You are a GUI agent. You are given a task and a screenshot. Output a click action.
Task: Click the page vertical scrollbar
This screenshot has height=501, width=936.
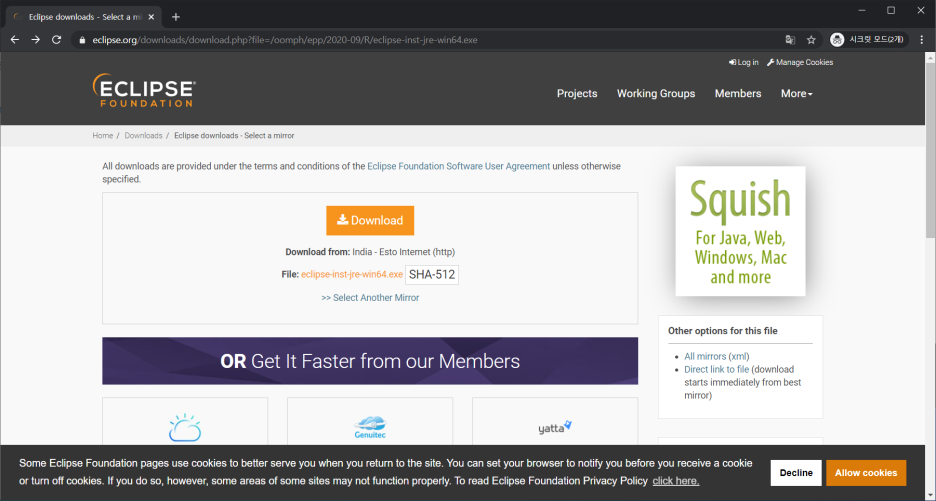pos(931,149)
